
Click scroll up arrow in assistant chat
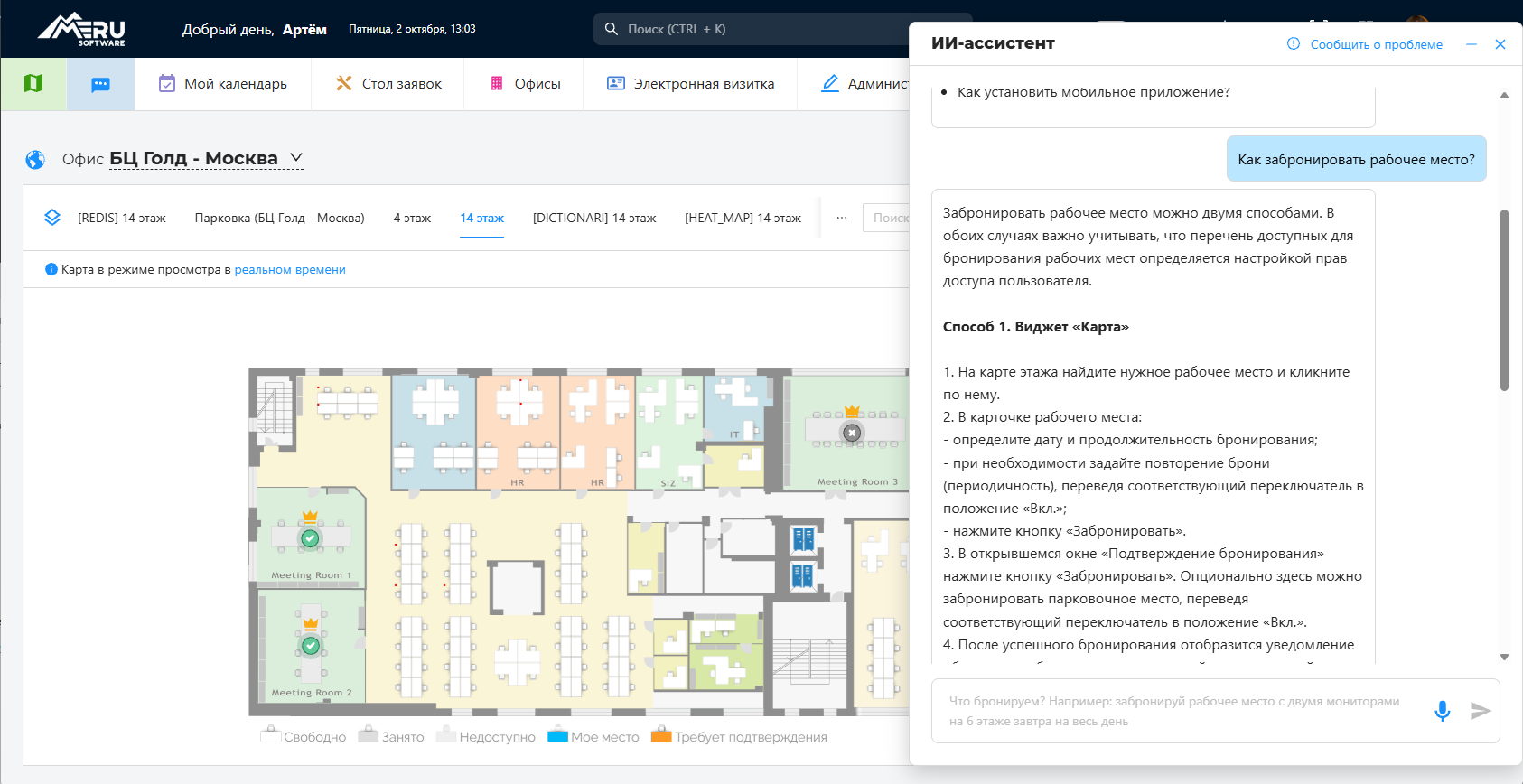(1504, 95)
